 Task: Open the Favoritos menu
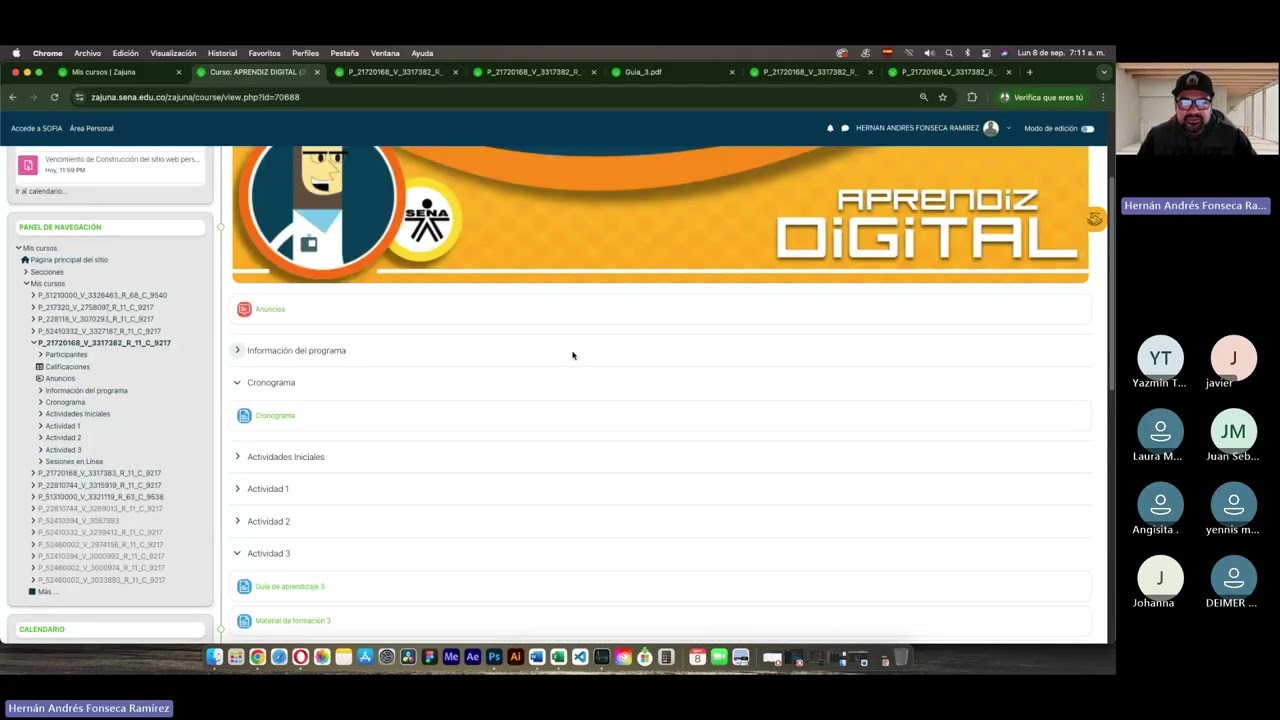(265, 53)
